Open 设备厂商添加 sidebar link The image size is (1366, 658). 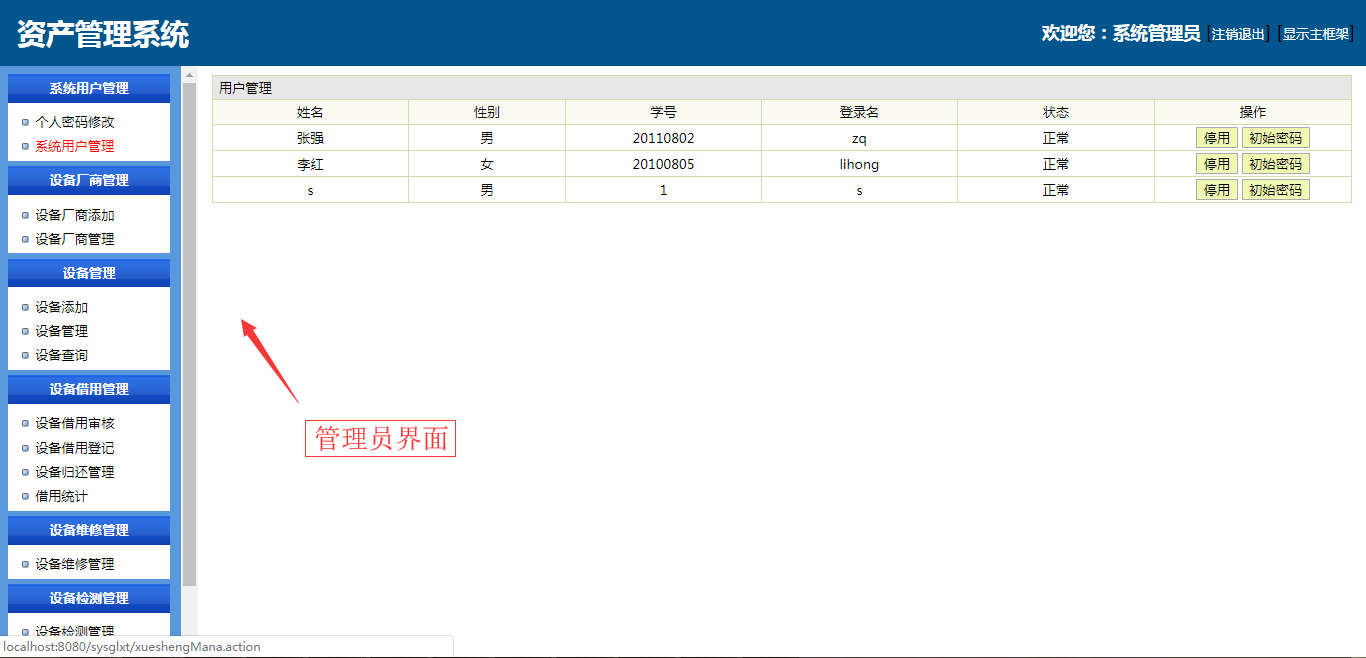(x=75, y=215)
